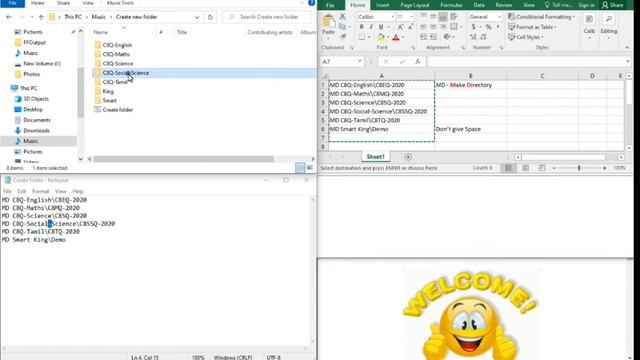This screenshot has width=640, height=360.
Task: Open Explorer View ribbon tab
Action: (x=88, y=3)
